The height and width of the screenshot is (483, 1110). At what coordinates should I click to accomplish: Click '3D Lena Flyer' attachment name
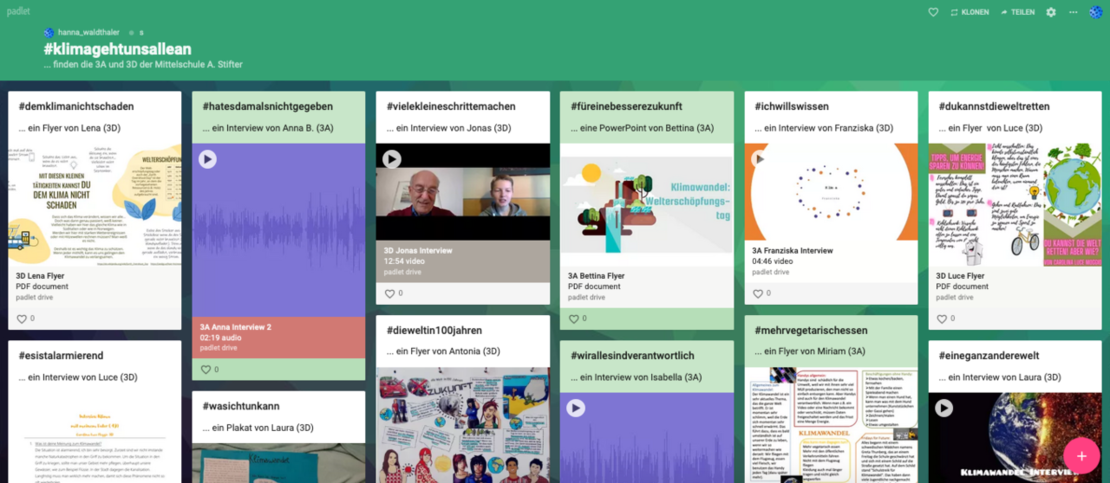[x=40, y=276]
